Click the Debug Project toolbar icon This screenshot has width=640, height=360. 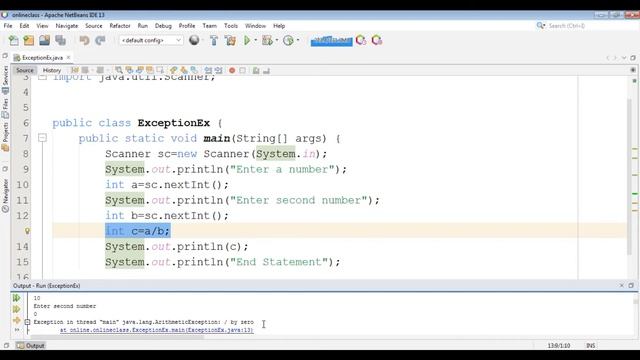(267, 40)
